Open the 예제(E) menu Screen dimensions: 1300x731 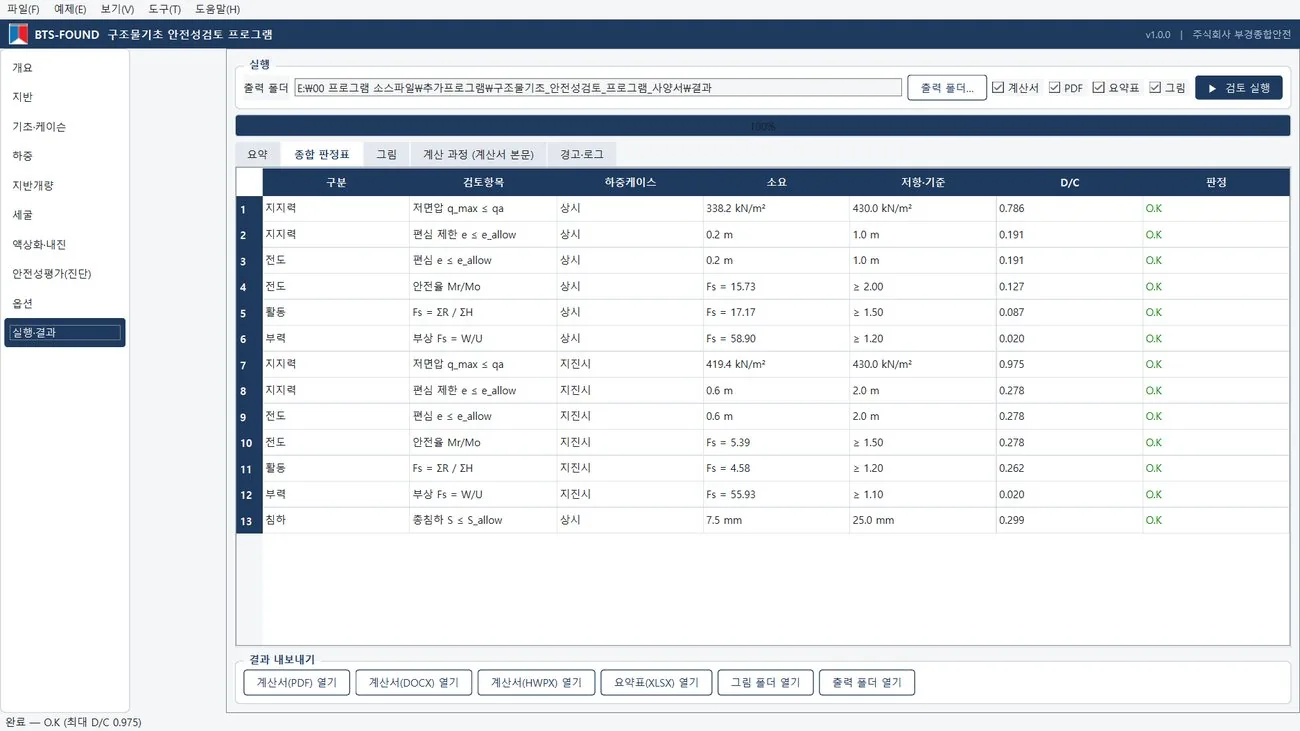70,9
